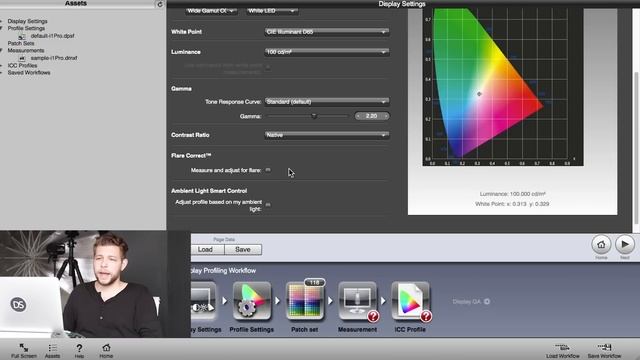640x360 pixels.
Task: Click the white point marker on chromaticity diagram
Action: tap(479, 94)
